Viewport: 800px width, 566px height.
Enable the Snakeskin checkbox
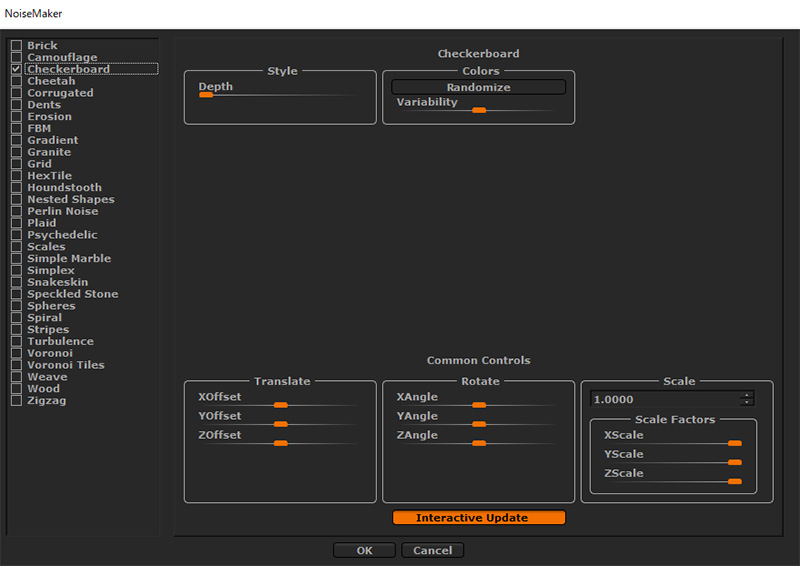pyautogui.click(x=16, y=282)
